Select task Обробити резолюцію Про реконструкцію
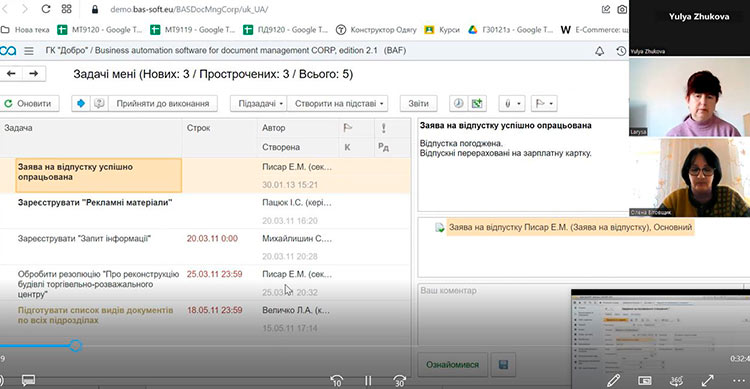This screenshot has height=389, width=750. coord(99,284)
